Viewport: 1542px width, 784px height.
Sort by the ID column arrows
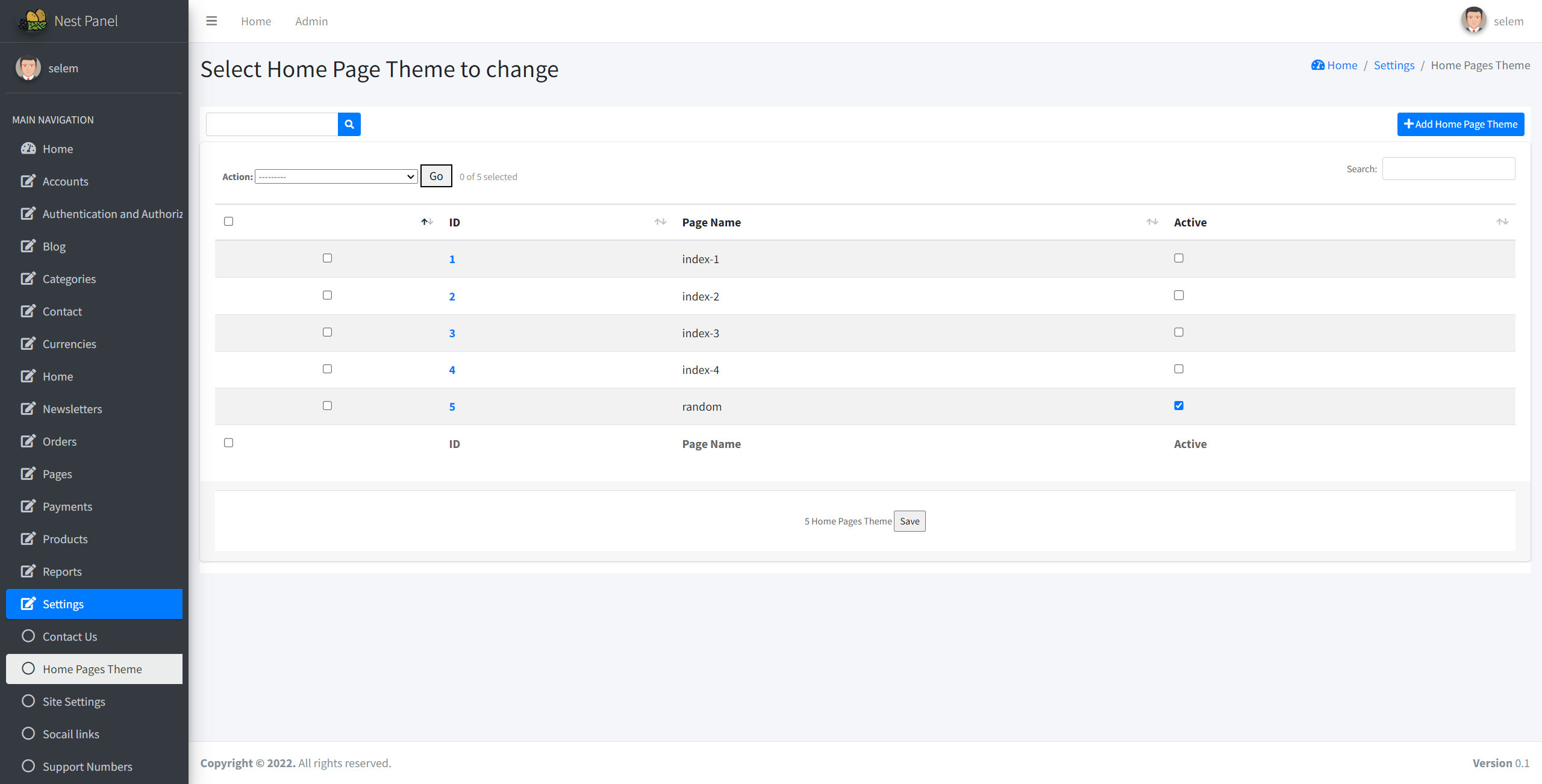tap(660, 222)
